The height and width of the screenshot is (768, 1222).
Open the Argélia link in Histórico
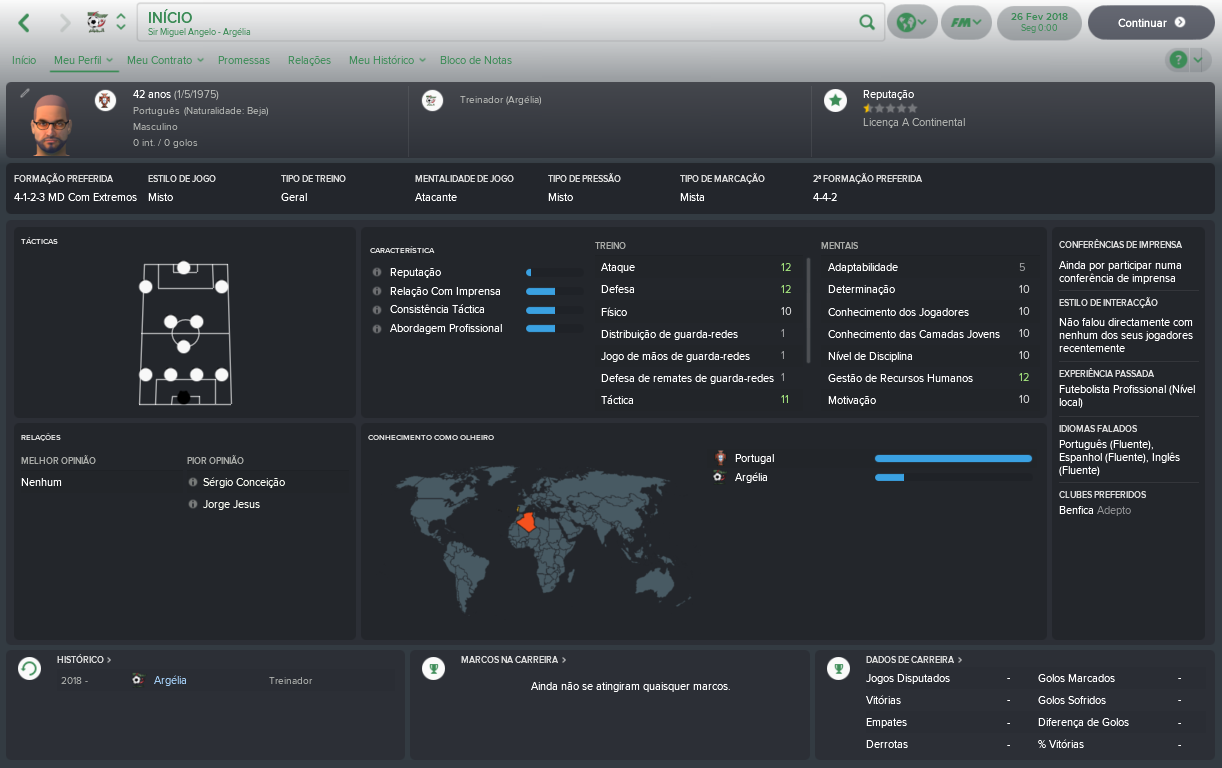click(x=170, y=680)
